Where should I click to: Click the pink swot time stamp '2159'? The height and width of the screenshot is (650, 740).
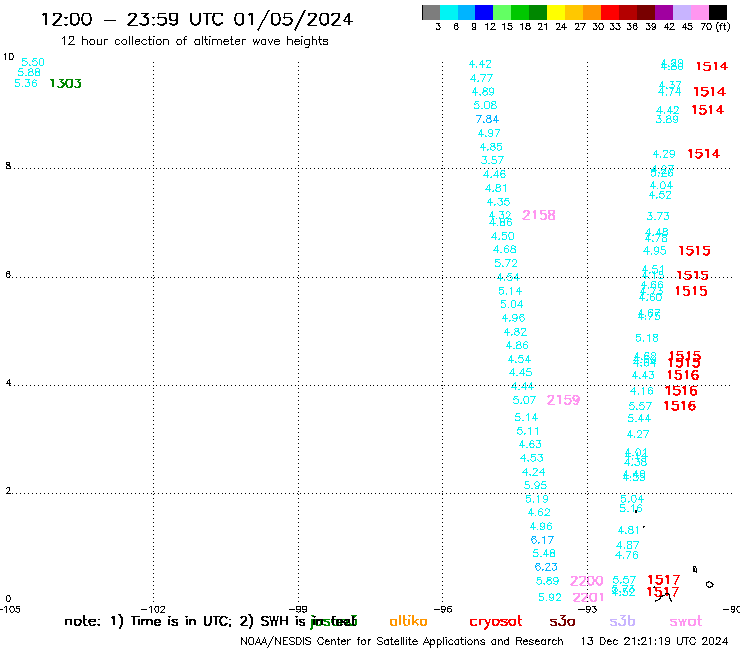[x=563, y=400]
